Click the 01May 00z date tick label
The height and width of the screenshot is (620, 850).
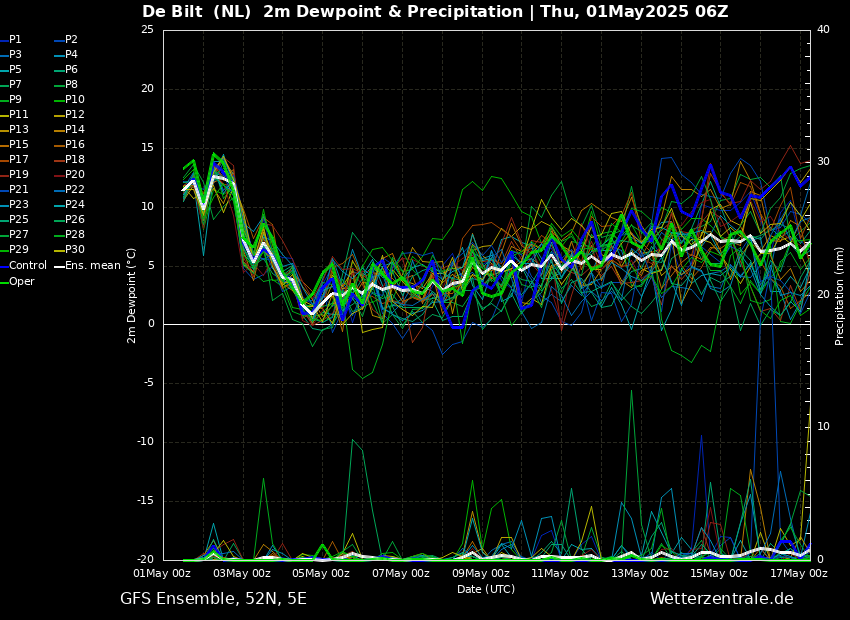(x=164, y=573)
